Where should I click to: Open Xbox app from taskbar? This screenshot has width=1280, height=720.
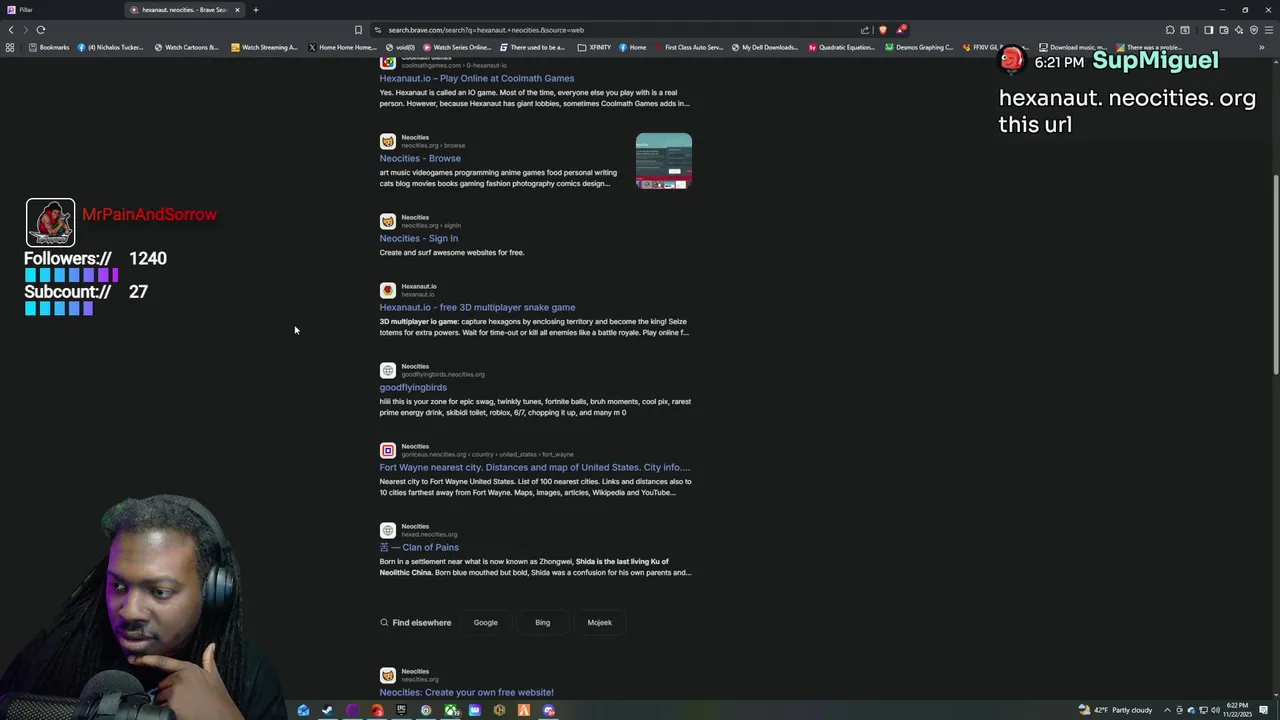pos(450,710)
